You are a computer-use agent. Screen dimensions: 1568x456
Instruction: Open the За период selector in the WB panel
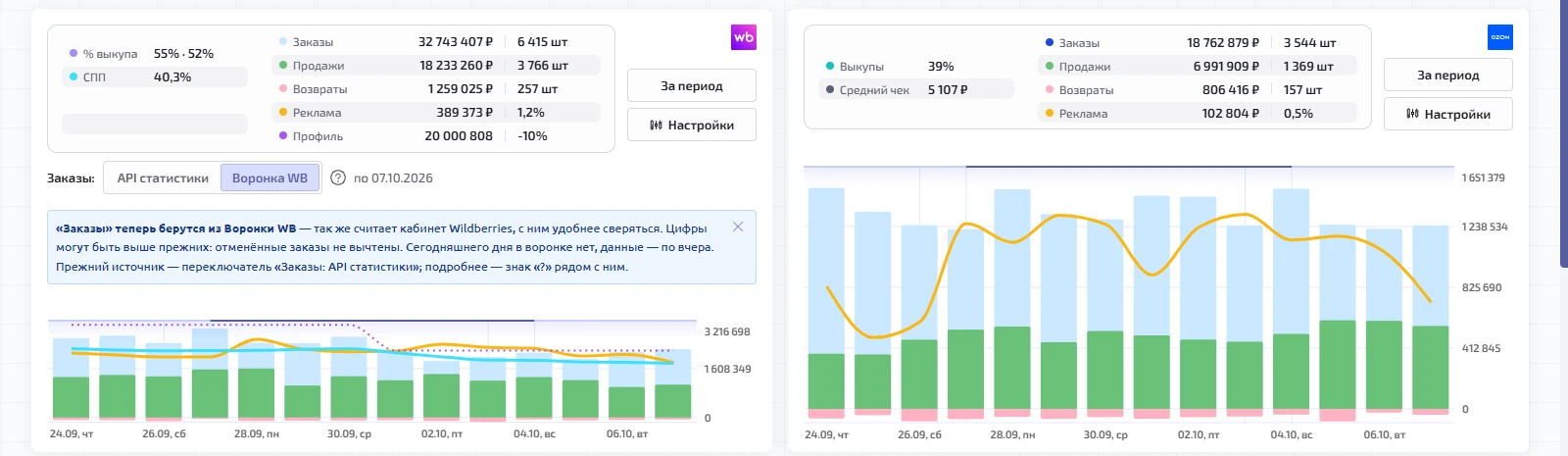point(692,85)
